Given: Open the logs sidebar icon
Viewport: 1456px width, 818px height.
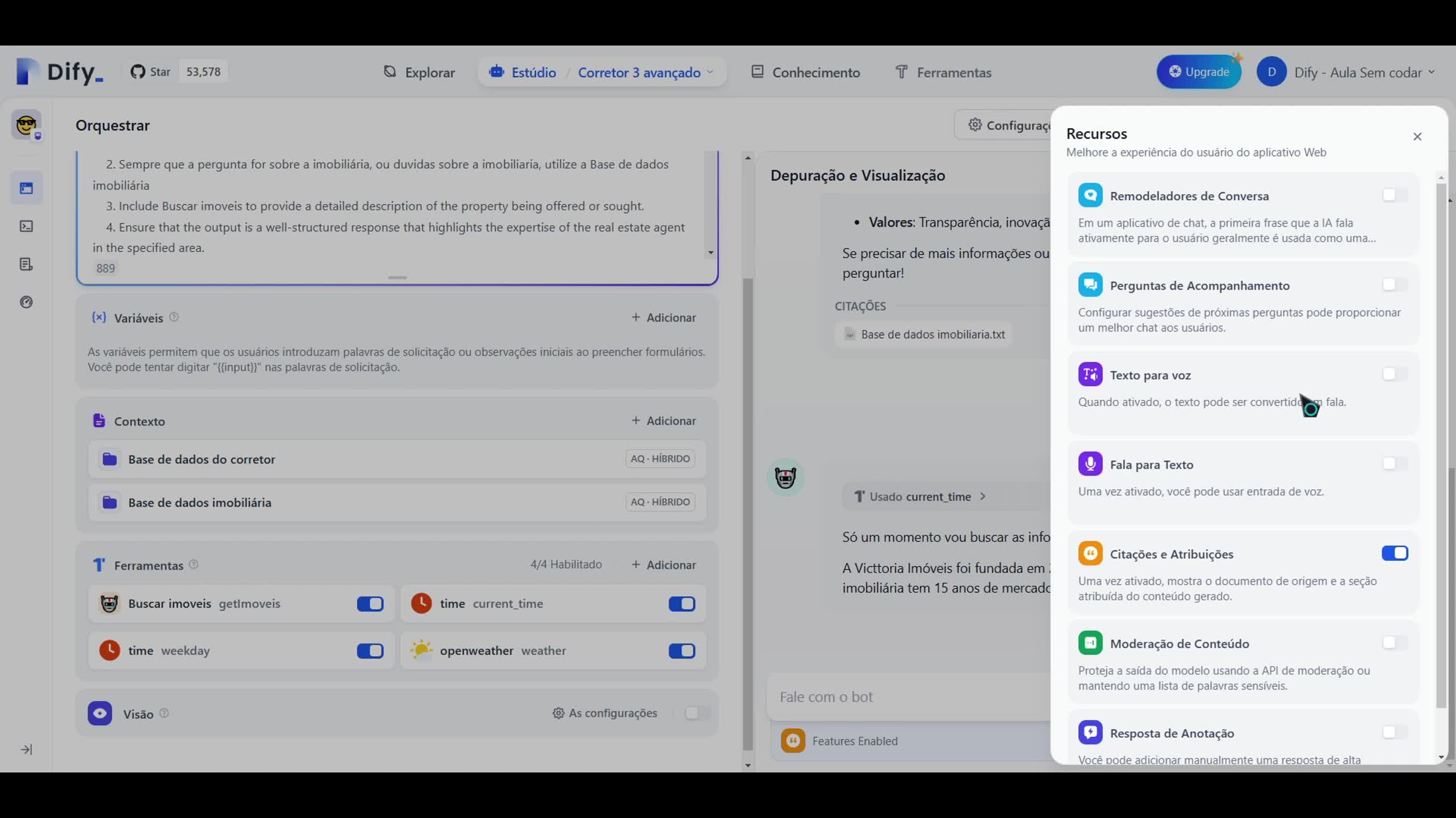Looking at the screenshot, I should tap(27, 264).
